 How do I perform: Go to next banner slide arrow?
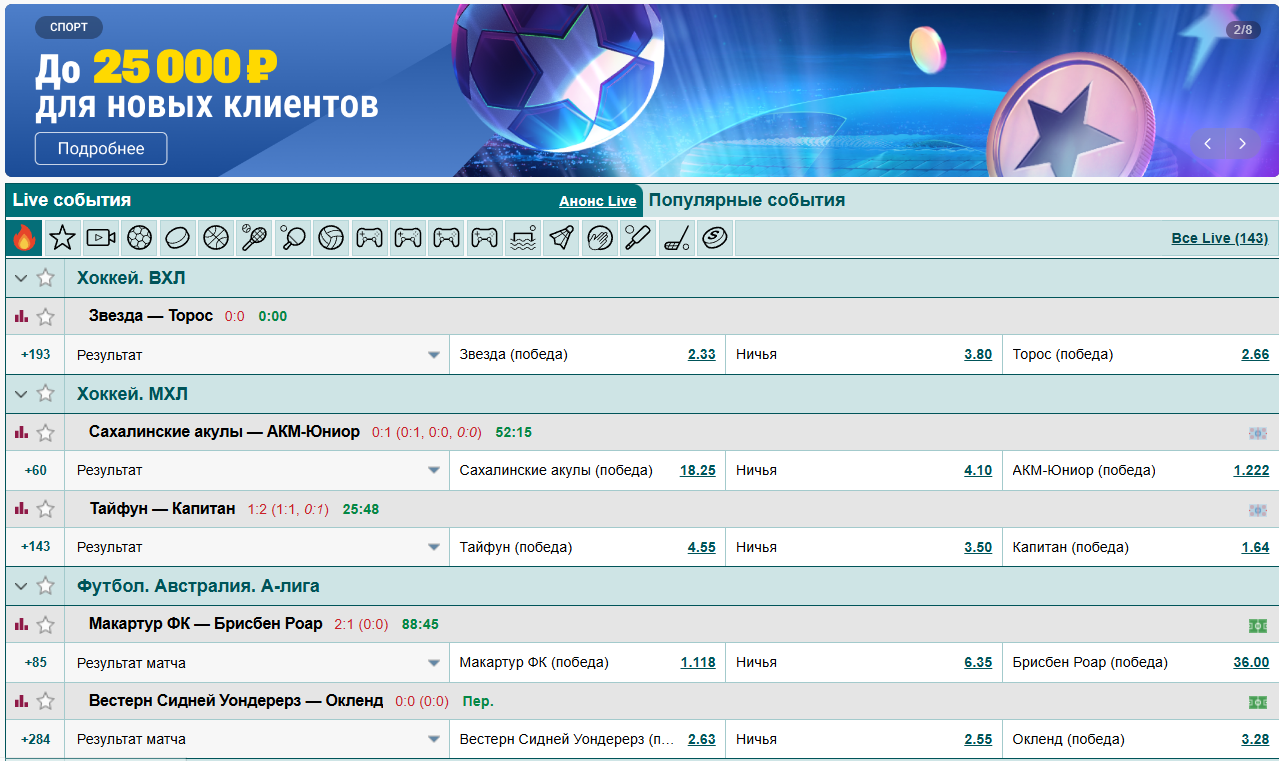click(x=1242, y=144)
